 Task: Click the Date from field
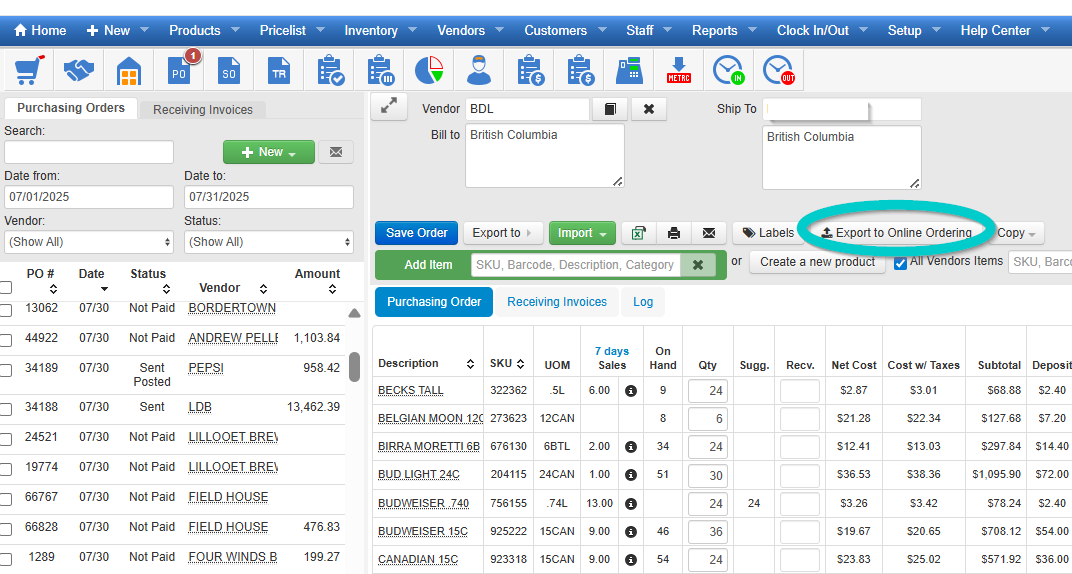click(89, 197)
